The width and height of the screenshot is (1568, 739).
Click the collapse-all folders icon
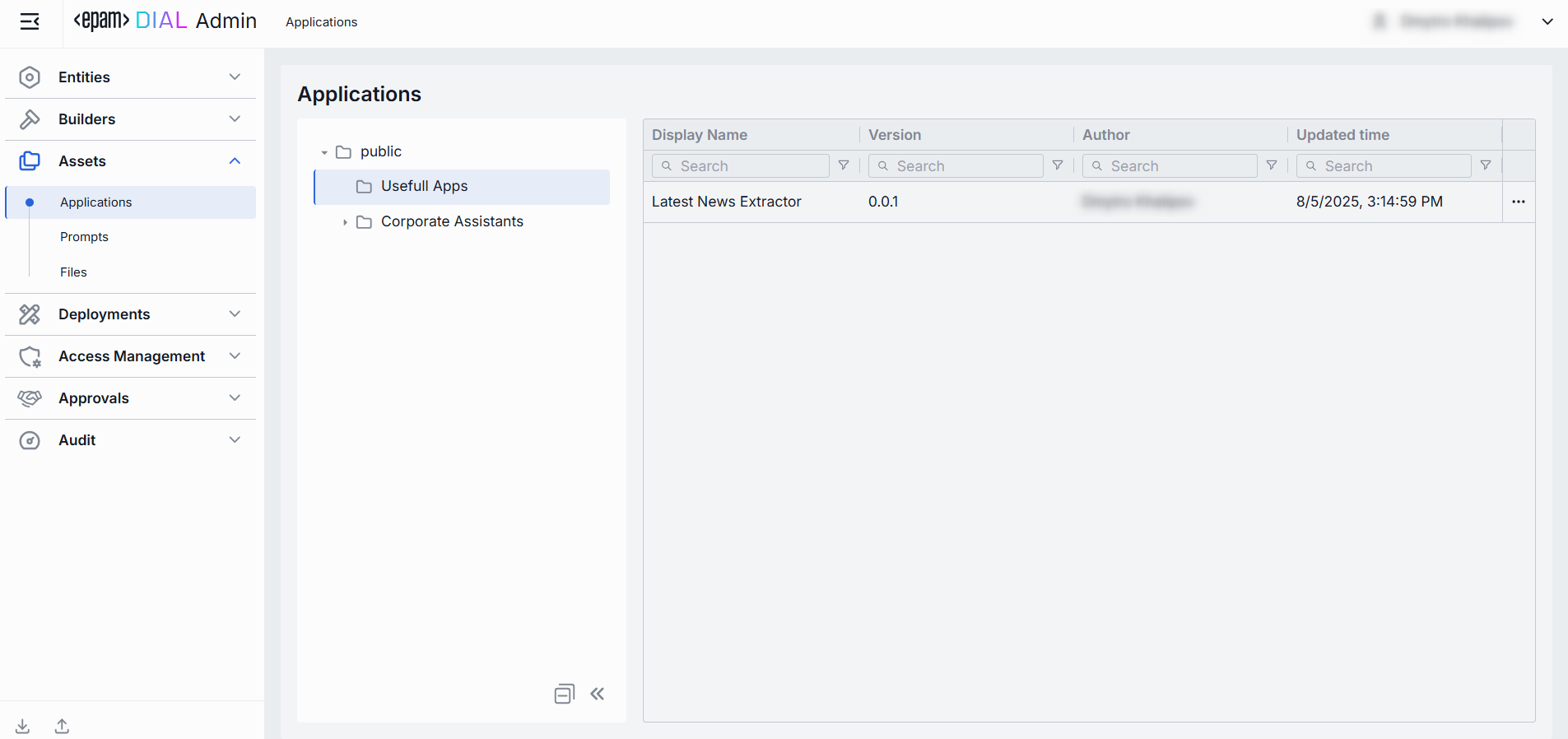click(564, 694)
